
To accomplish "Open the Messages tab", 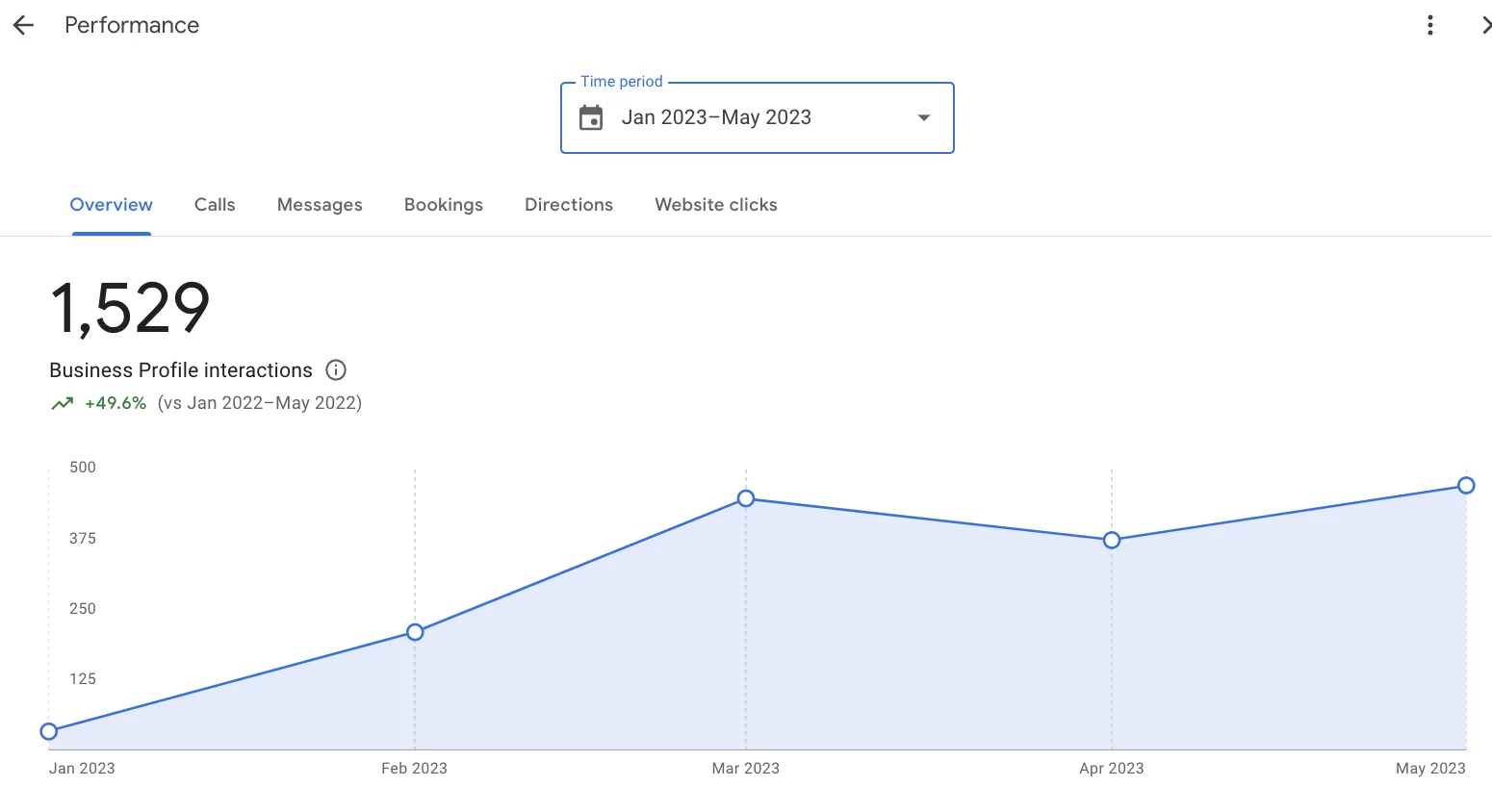I will point(320,205).
